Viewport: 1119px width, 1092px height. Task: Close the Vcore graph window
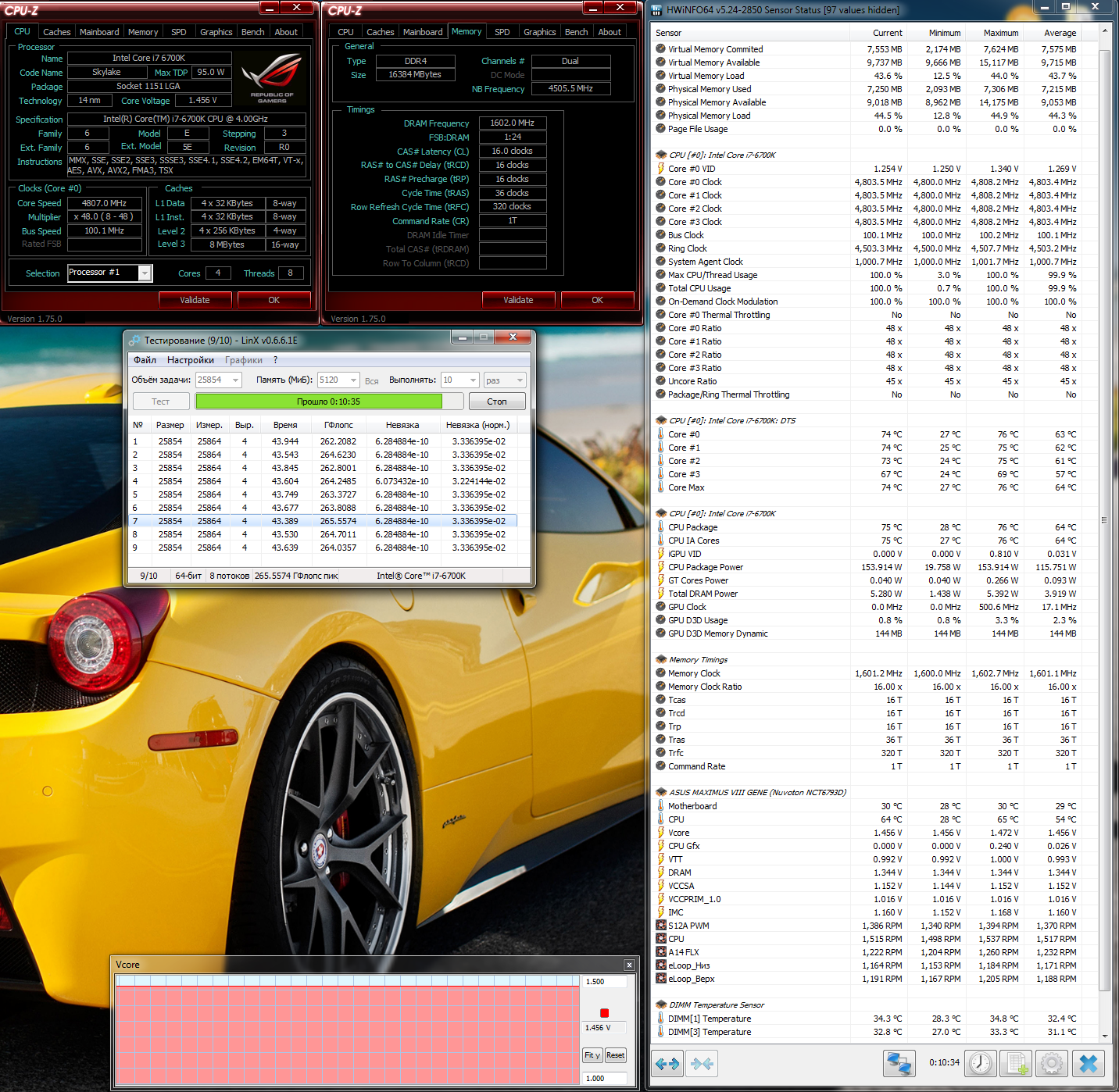(629, 965)
